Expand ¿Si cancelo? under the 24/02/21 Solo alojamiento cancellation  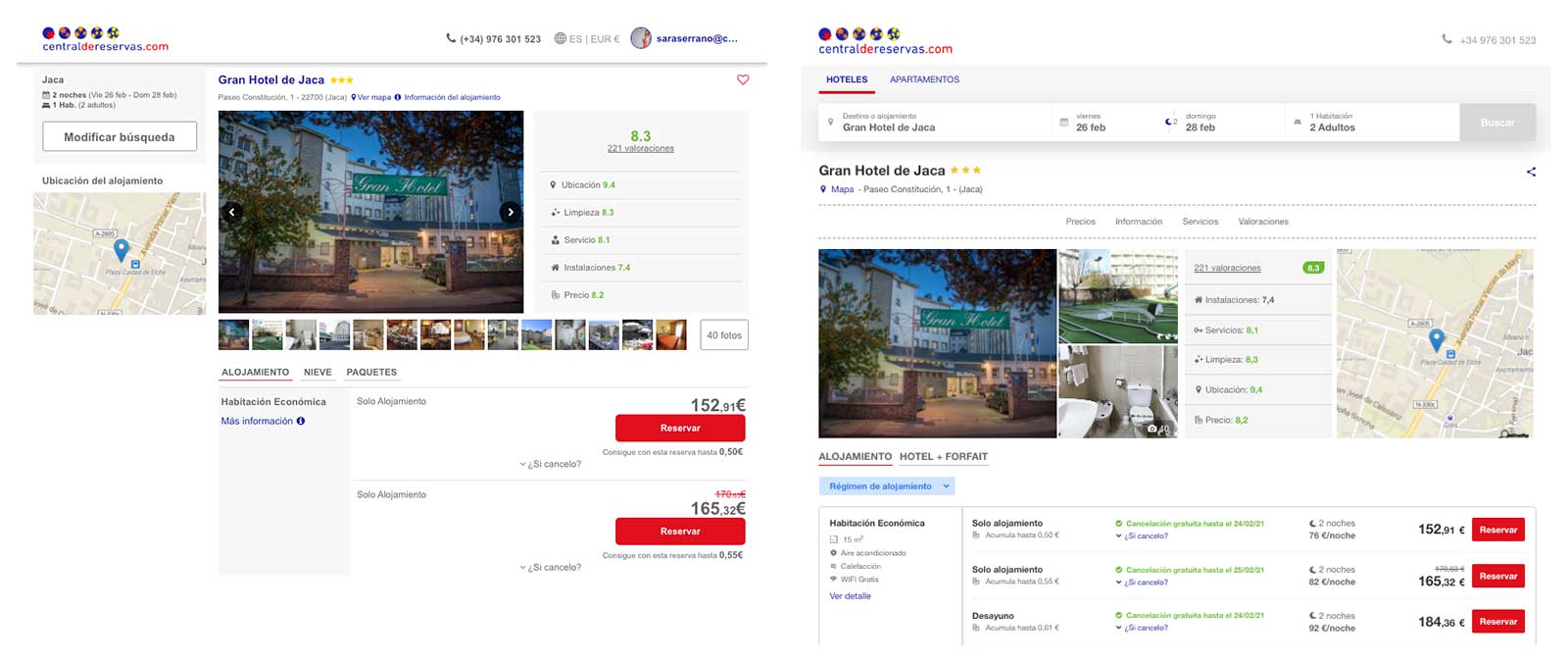(1142, 535)
